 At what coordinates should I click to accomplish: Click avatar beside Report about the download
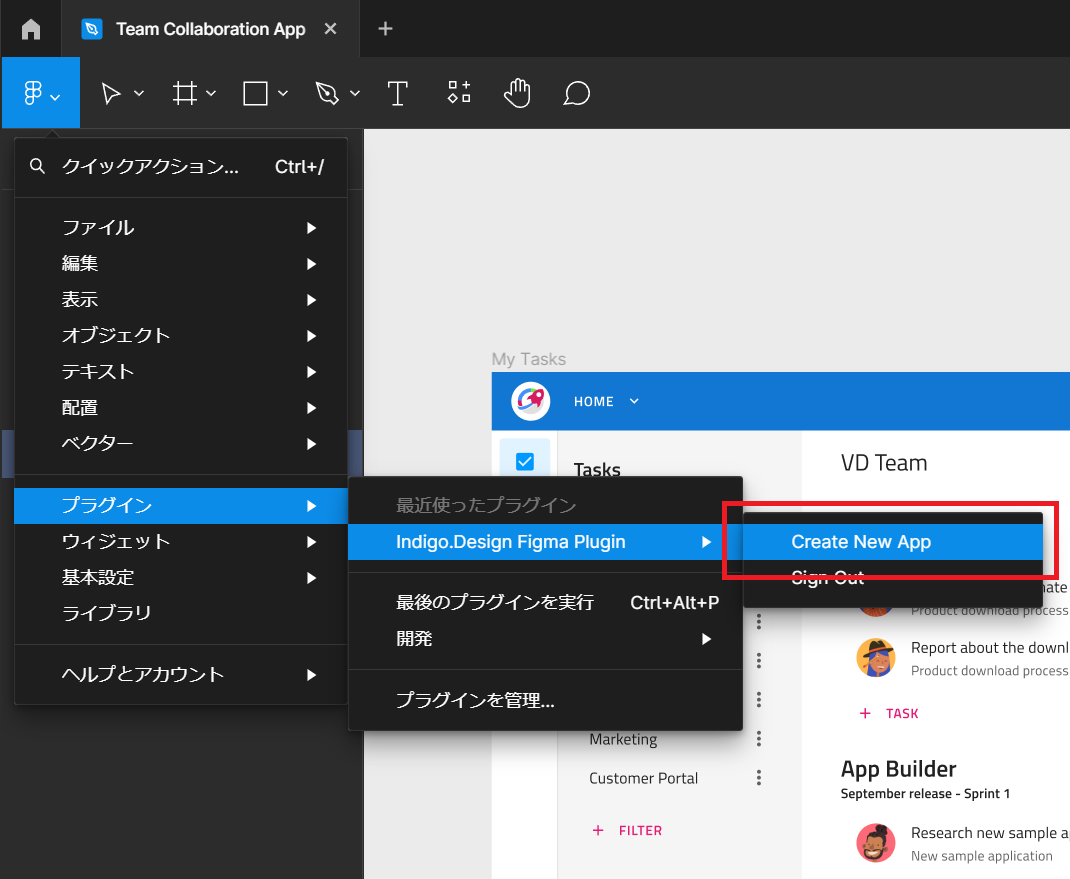coord(876,658)
